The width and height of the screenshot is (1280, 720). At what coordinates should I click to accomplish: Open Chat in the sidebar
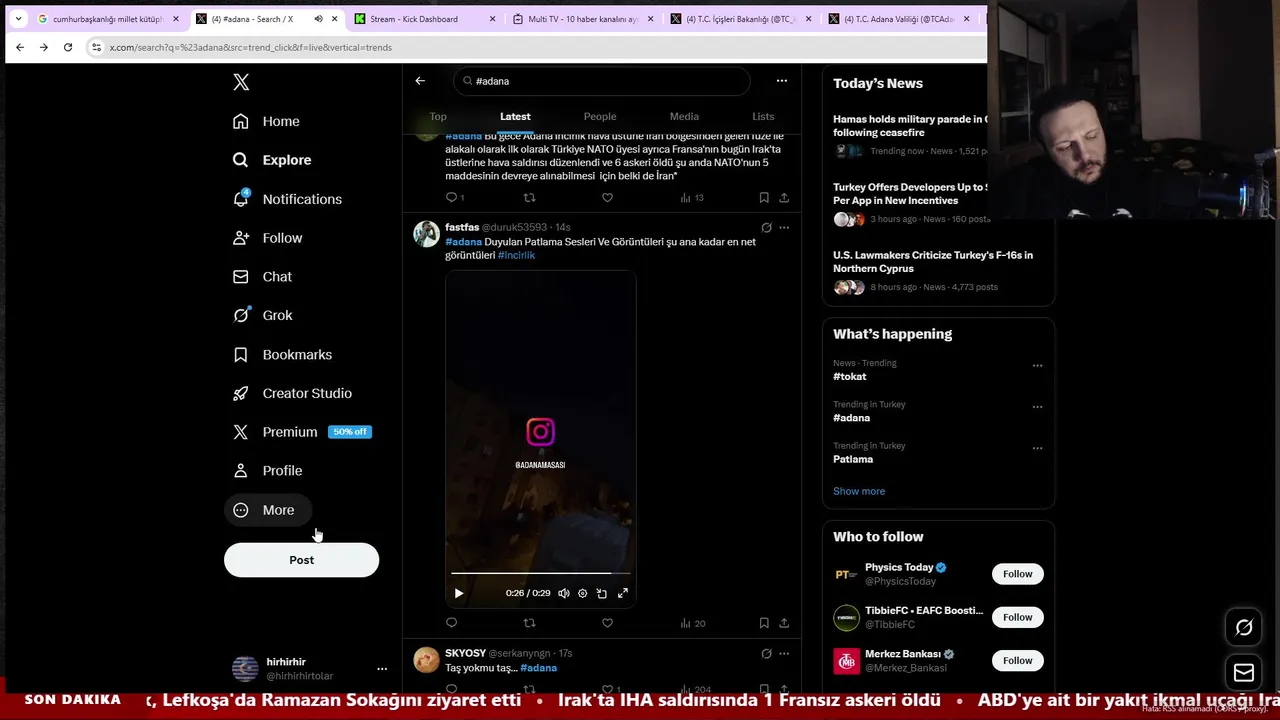(x=263, y=276)
